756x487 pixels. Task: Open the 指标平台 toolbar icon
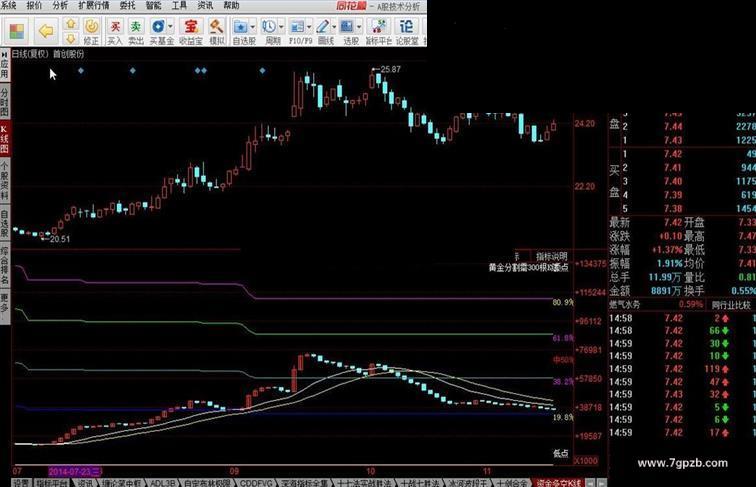pyautogui.click(x=378, y=31)
